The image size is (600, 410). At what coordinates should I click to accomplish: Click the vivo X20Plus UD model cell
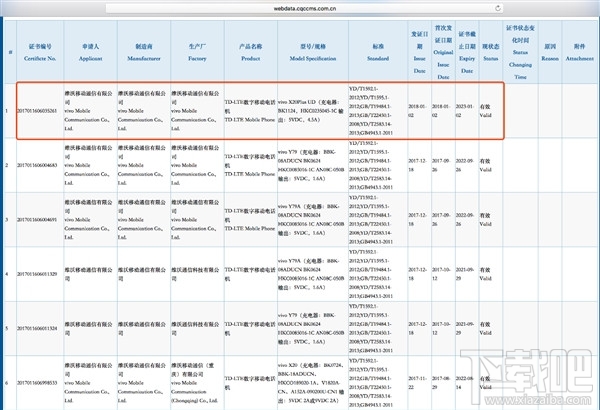(x=312, y=111)
